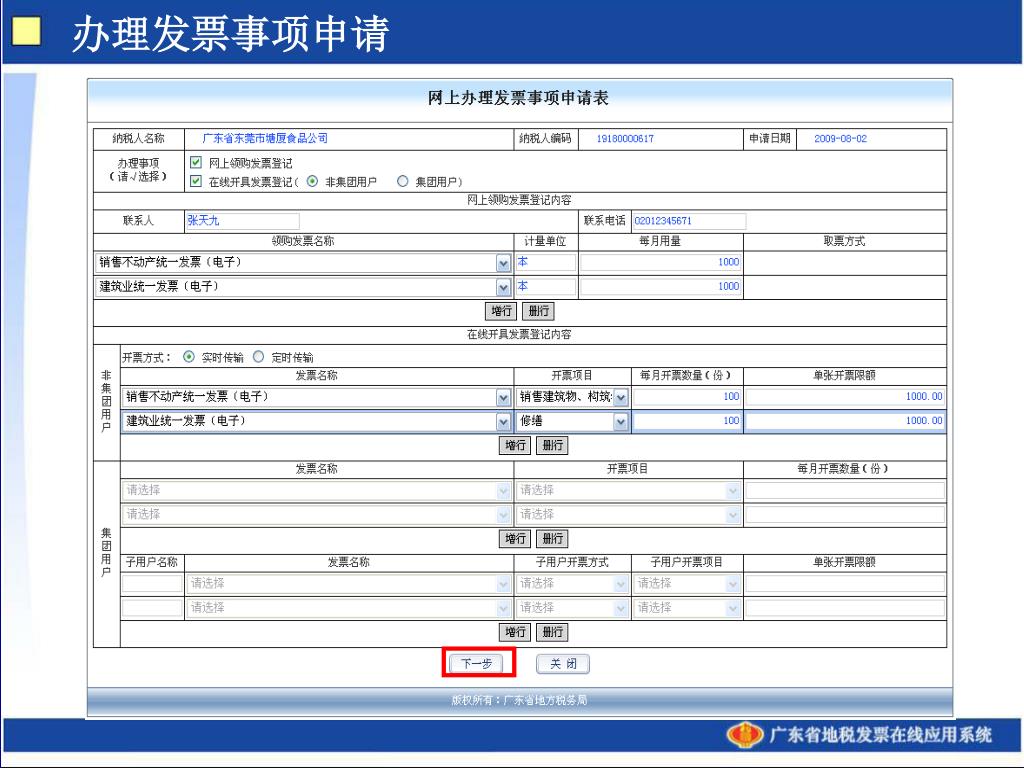Click application date 2009-08-02
The width and height of the screenshot is (1024, 768).
[840, 138]
